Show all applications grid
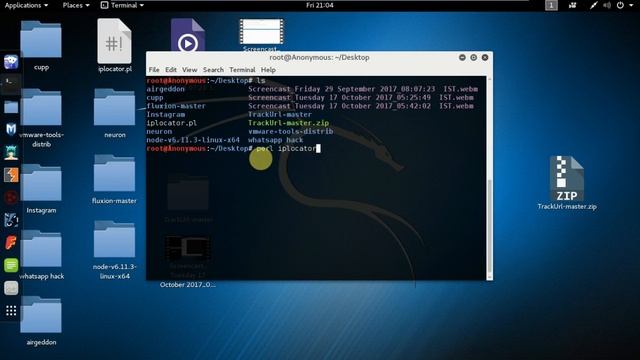 point(11,311)
